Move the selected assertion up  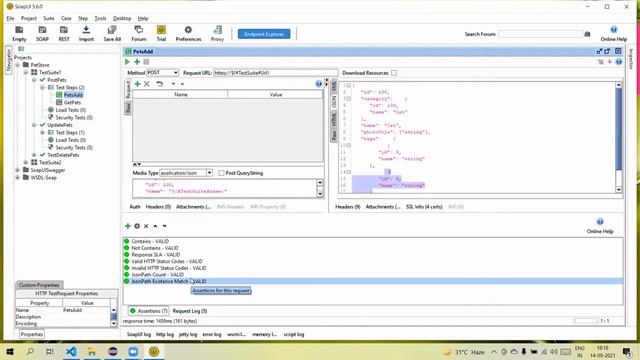156,226
